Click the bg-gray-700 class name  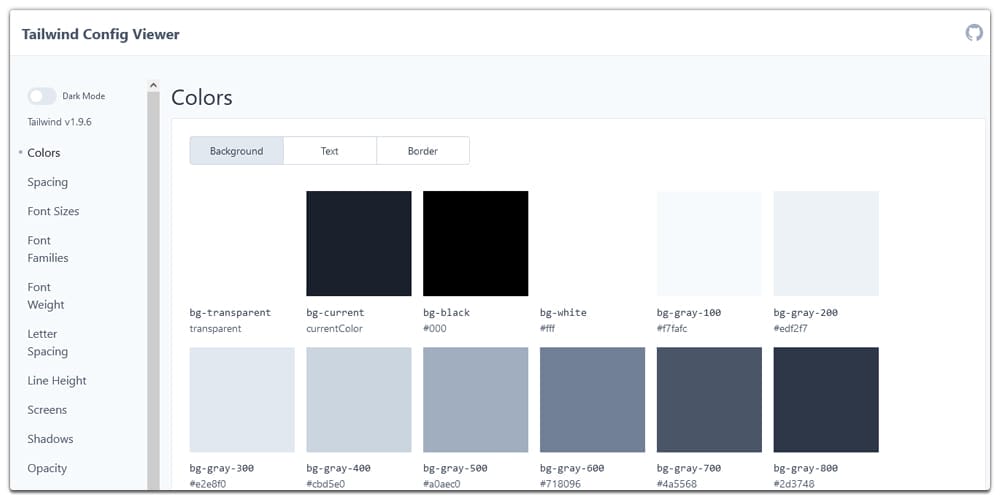689,468
